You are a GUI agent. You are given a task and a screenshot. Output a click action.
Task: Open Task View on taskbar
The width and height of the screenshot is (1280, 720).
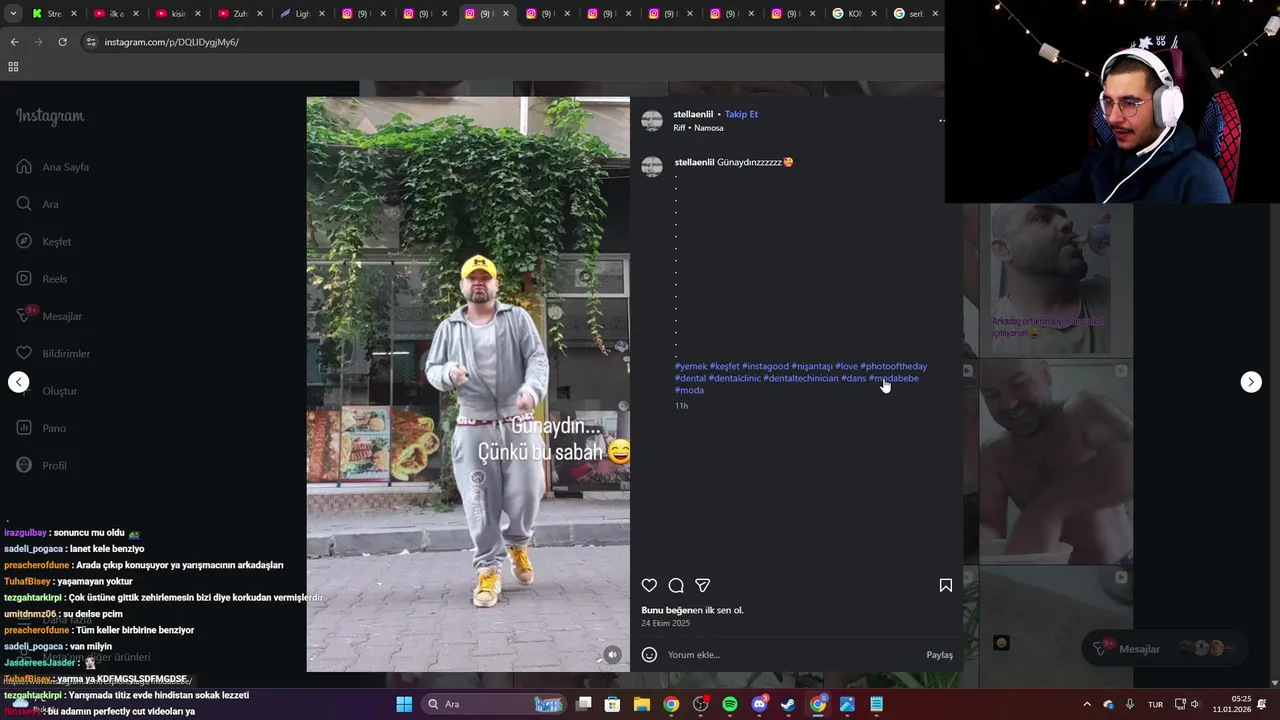coord(584,704)
